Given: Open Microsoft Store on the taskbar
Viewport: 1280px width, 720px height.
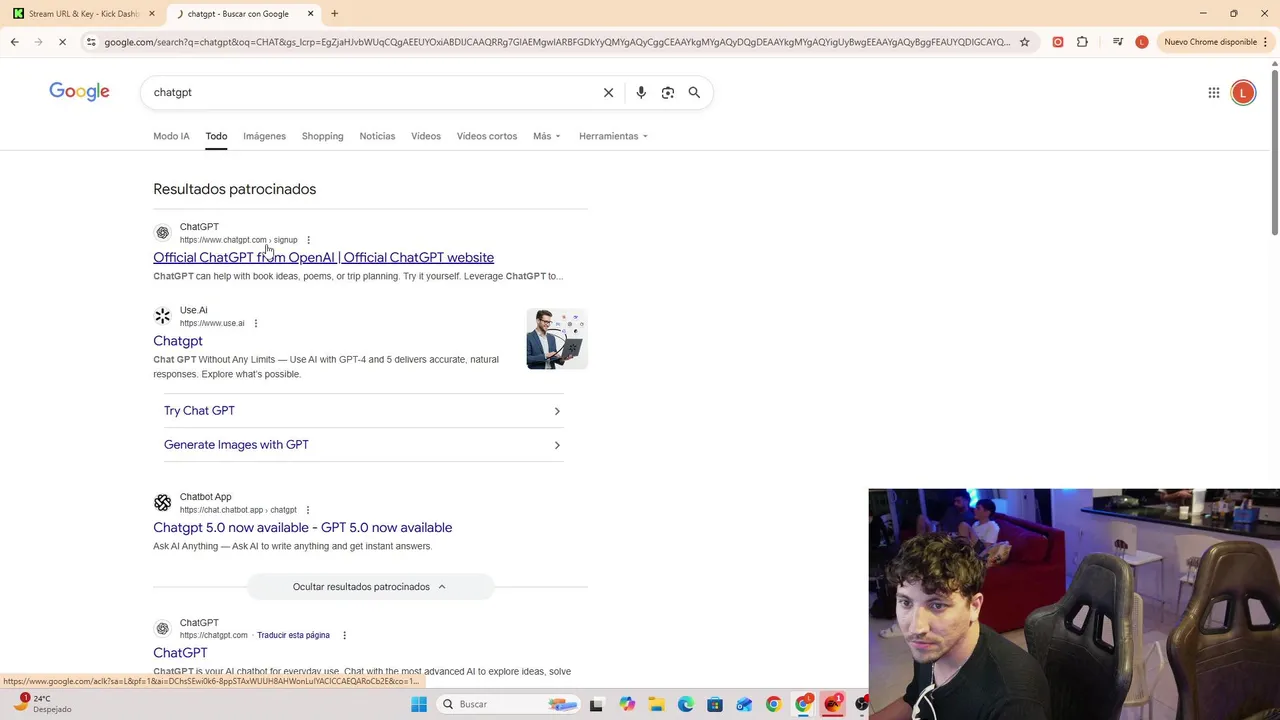Looking at the screenshot, I should point(715,705).
